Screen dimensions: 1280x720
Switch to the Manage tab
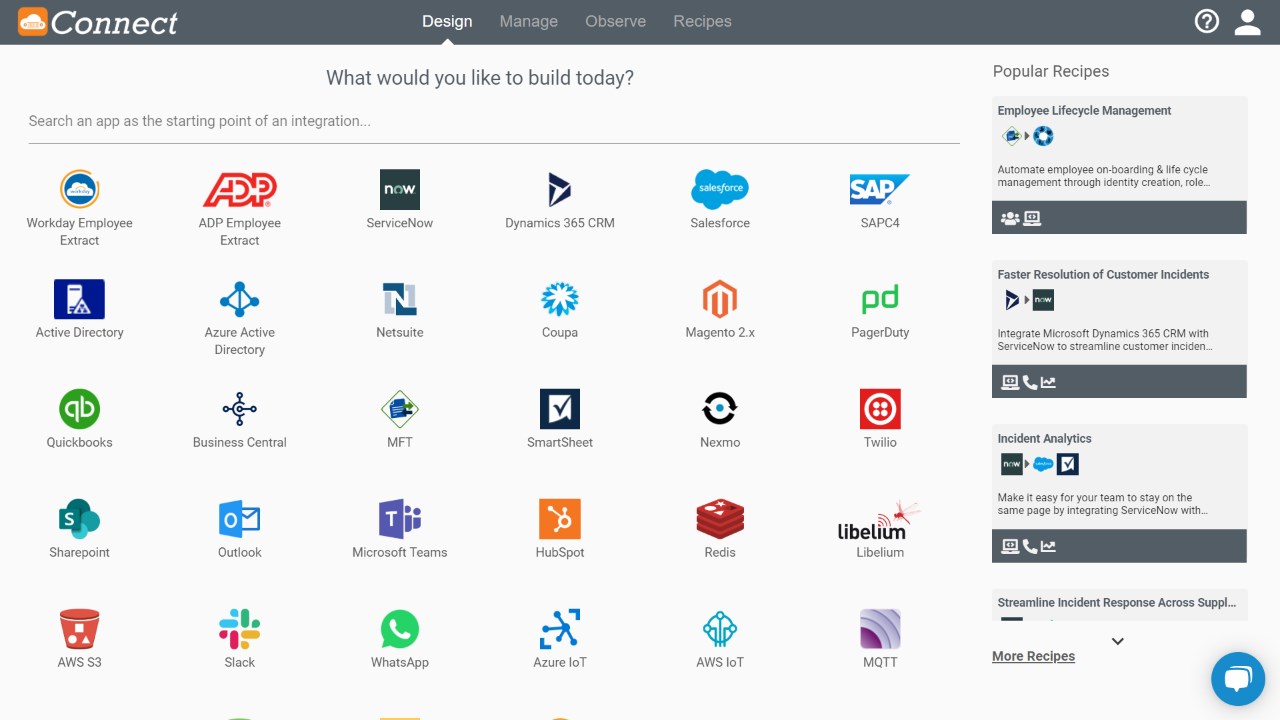[x=529, y=21]
